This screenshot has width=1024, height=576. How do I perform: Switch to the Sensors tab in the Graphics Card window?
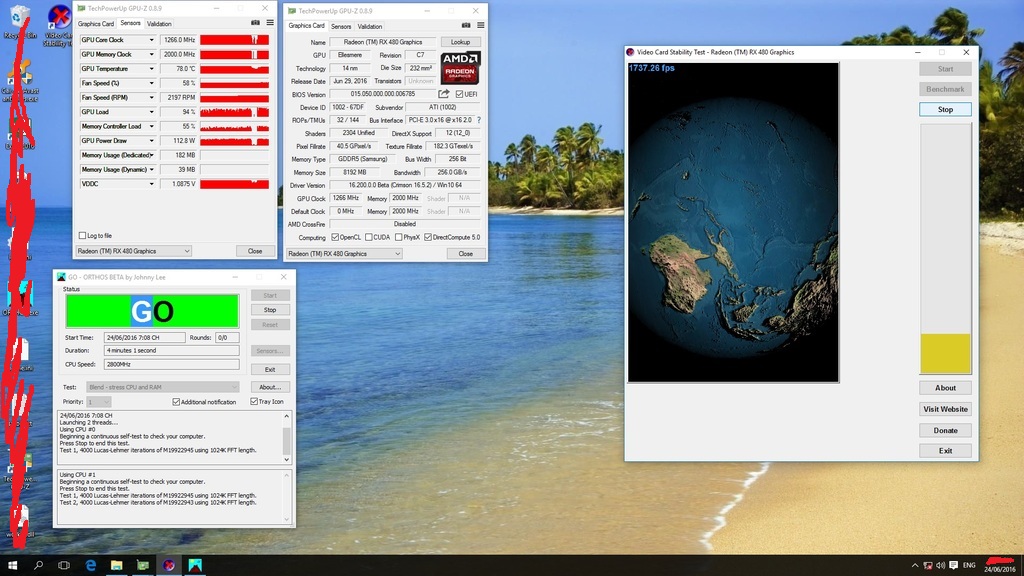(x=341, y=27)
